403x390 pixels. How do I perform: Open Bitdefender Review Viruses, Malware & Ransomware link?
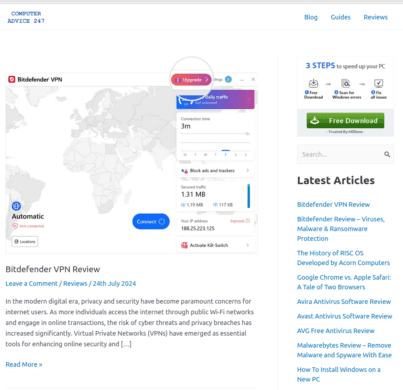tap(341, 229)
